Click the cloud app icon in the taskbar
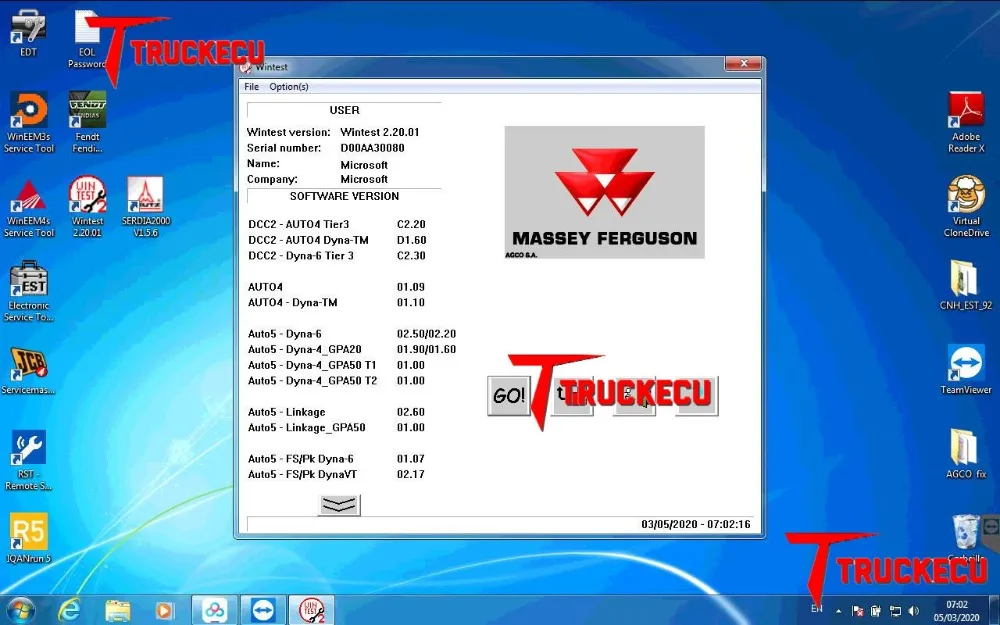 [214, 610]
